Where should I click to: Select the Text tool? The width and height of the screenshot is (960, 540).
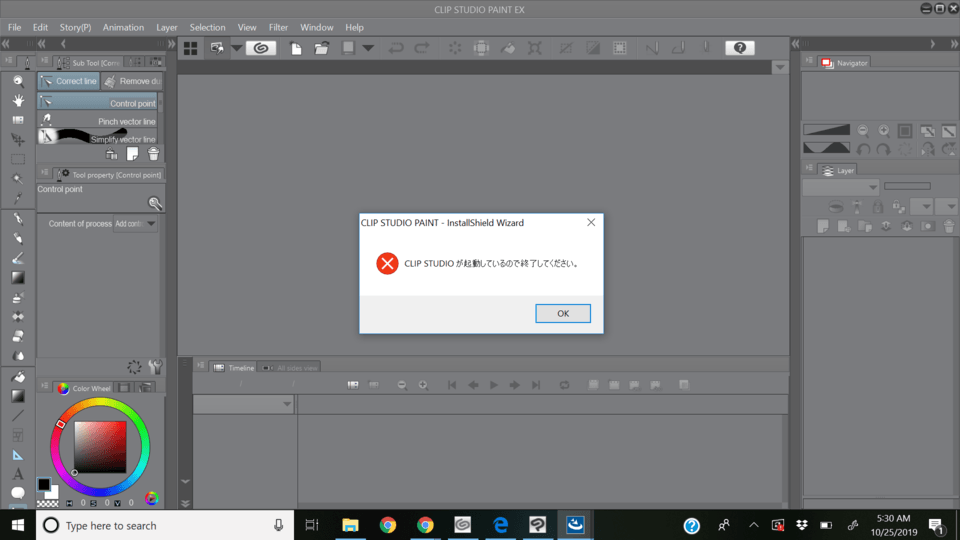click(18, 474)
